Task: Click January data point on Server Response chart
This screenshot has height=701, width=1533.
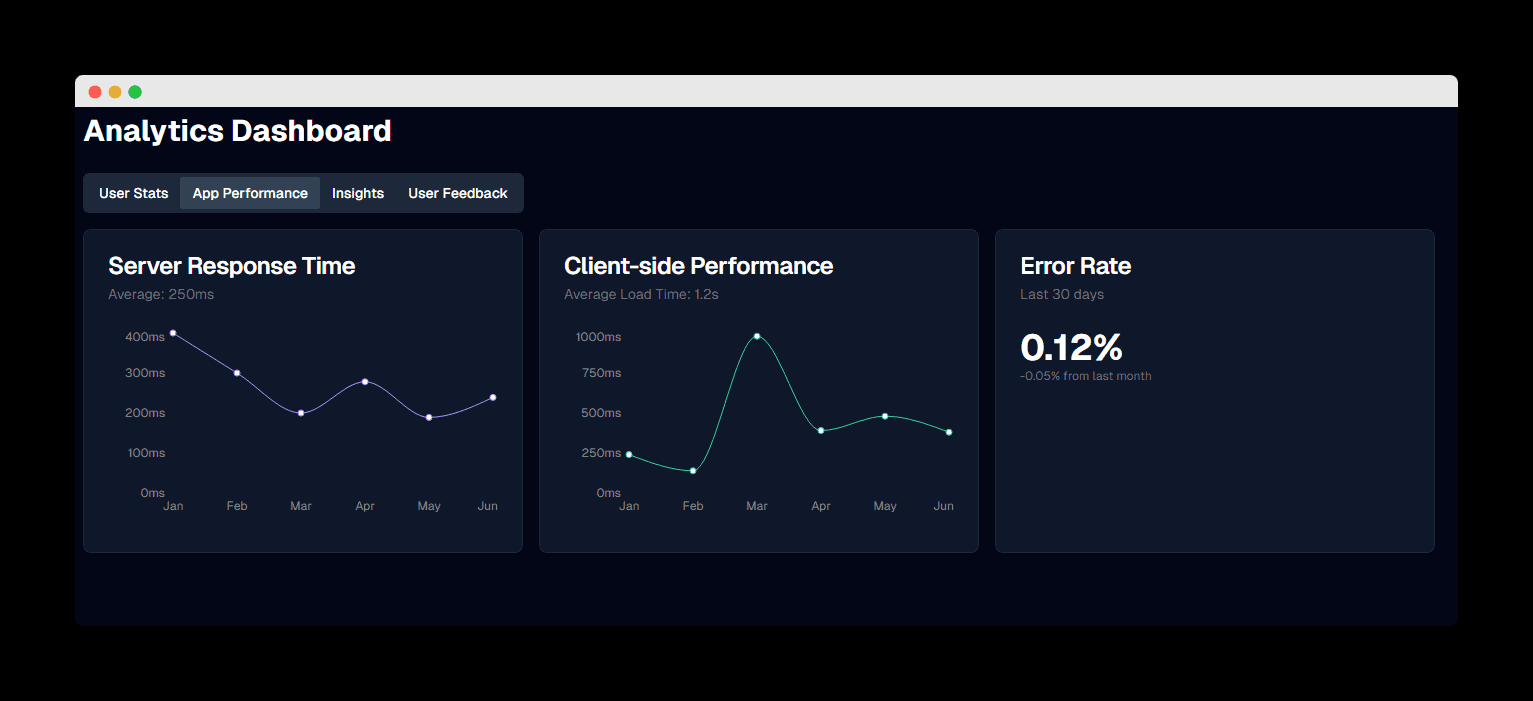Action: coord(173,333)
